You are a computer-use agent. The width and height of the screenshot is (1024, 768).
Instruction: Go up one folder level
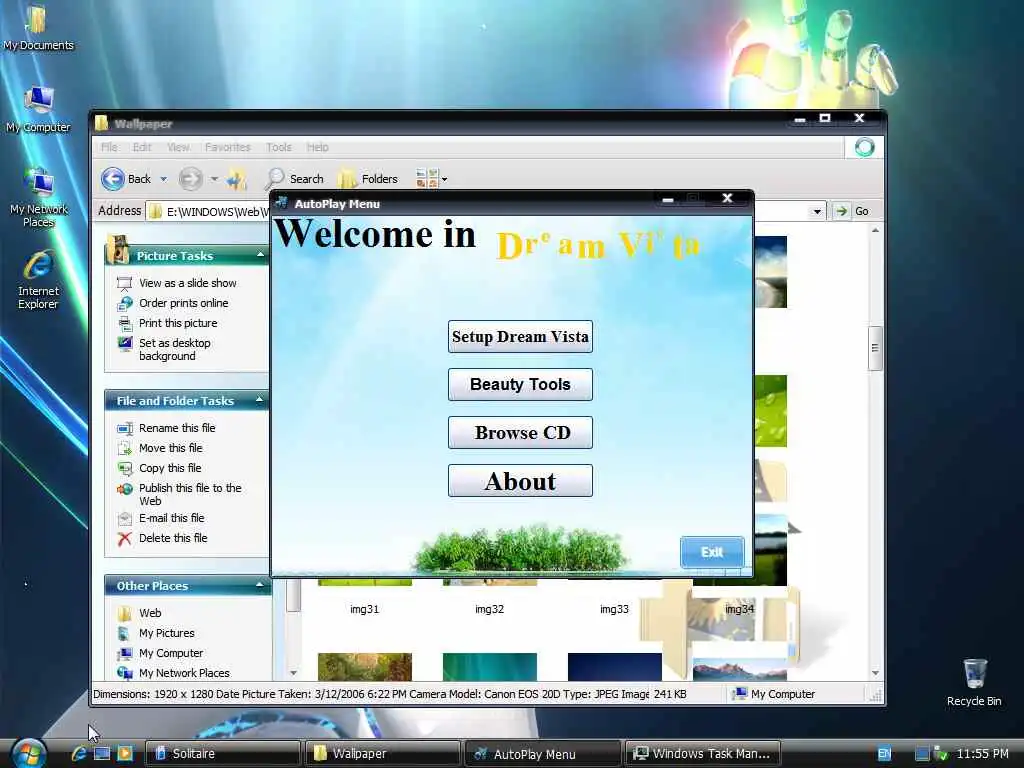click(x=237, y=178)
